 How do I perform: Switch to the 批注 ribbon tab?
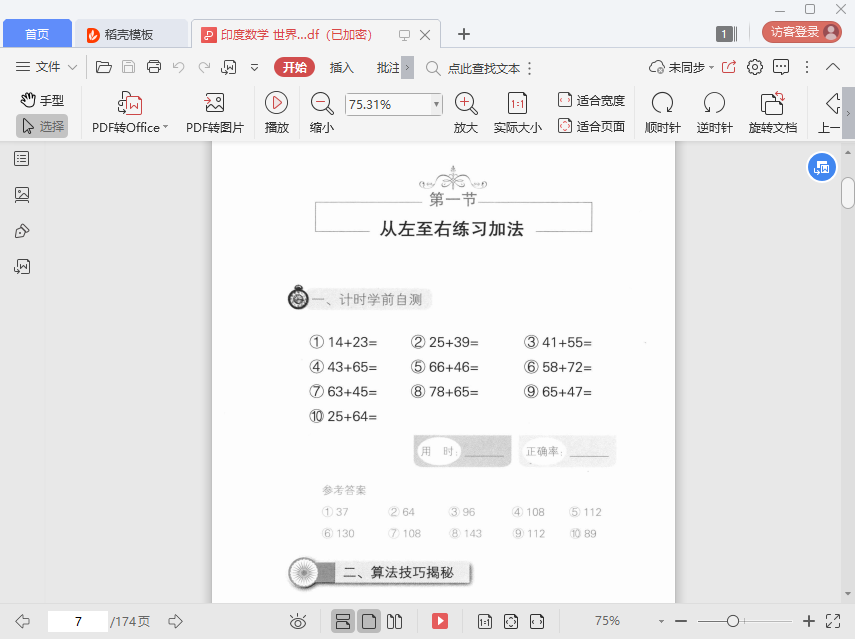[x=388, y=67]
